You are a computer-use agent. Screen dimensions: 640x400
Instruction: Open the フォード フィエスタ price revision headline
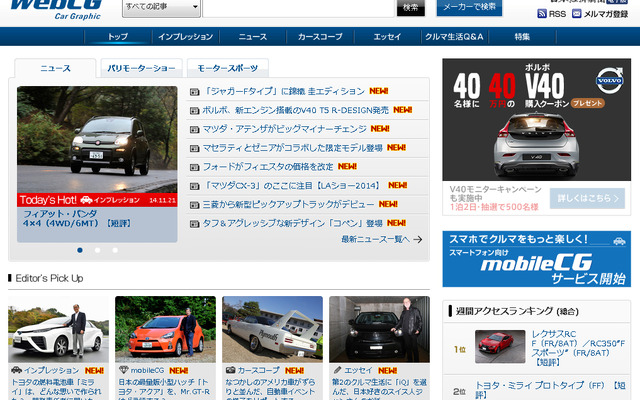[268, 167]
